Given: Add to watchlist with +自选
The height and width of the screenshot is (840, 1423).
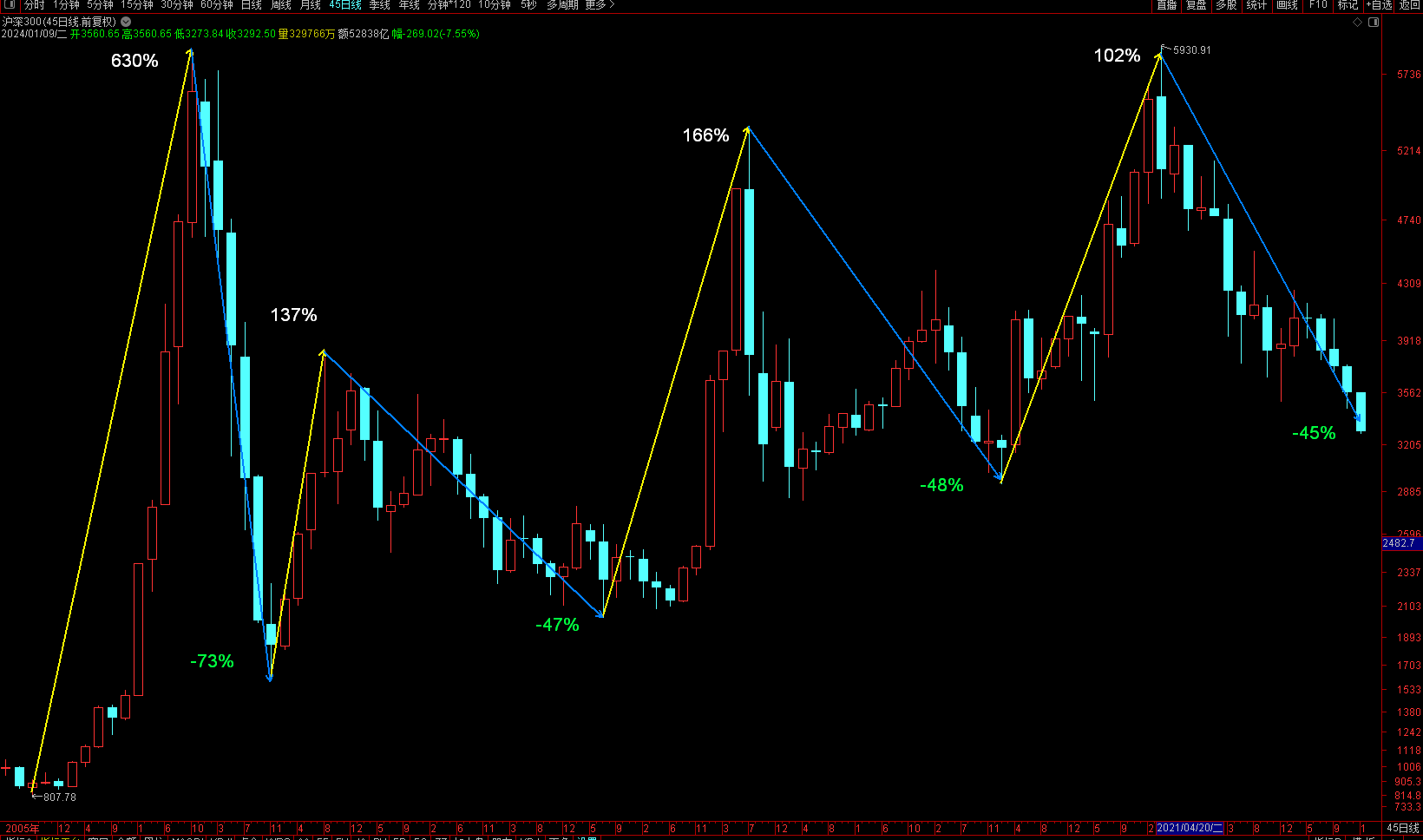Looking at the screenshot, I should click(1379, 4).
